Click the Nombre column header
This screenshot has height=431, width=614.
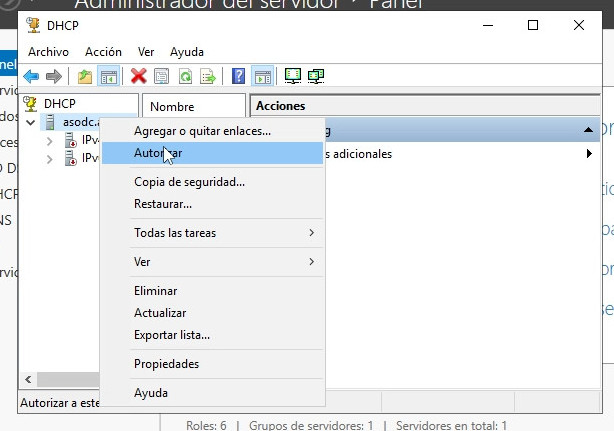coord(173,106)
